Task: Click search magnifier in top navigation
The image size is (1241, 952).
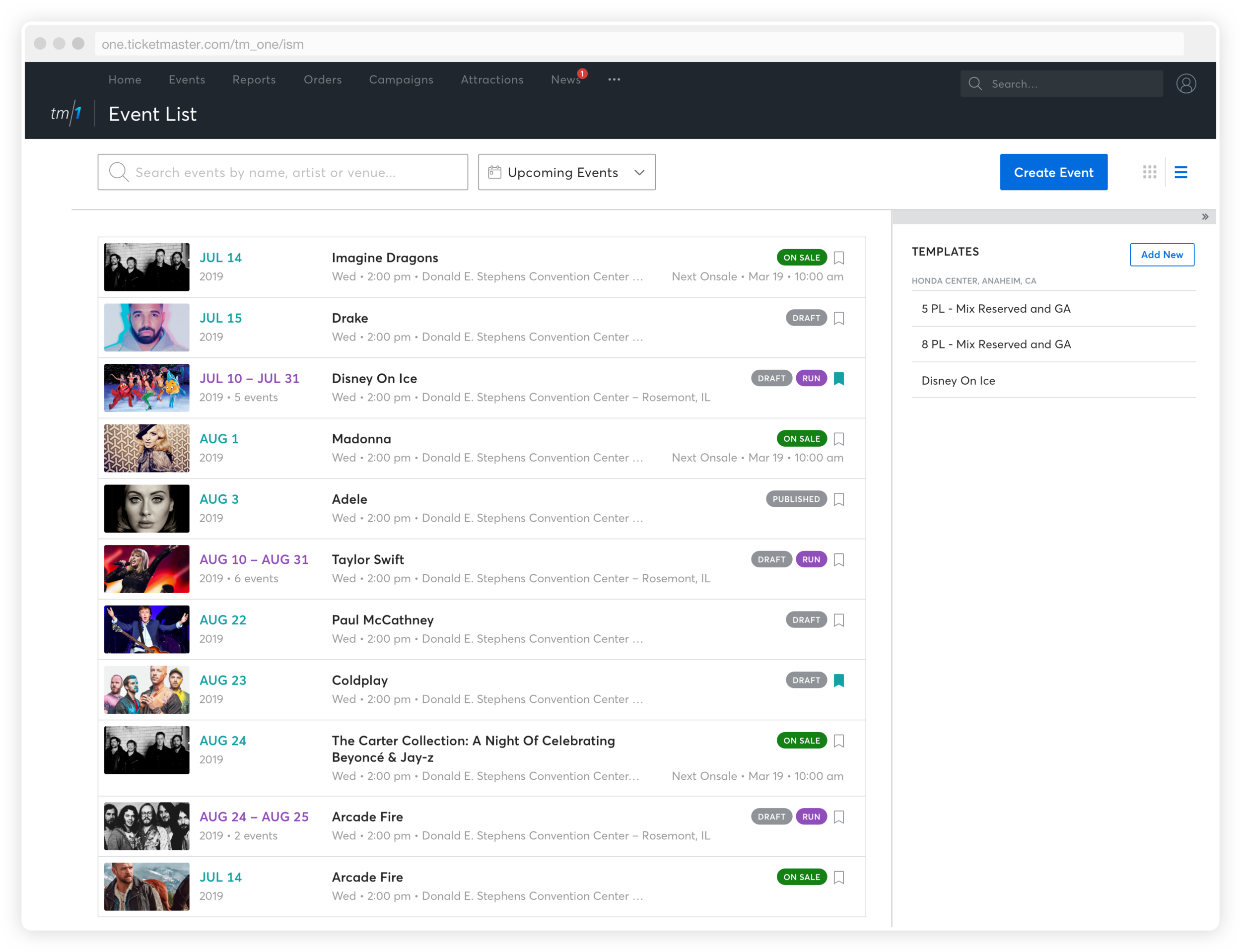Action: pyautogui.click(x=974, y=84)
